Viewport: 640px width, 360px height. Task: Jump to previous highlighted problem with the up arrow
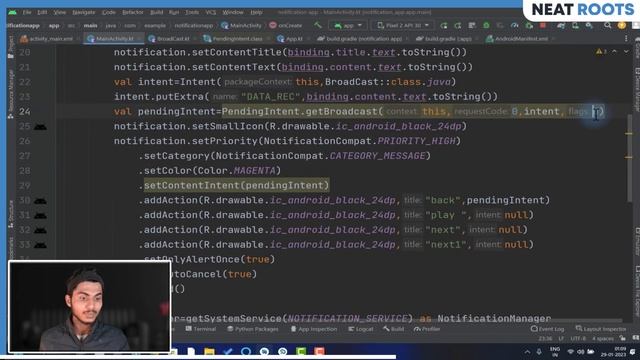coord(614,51)
